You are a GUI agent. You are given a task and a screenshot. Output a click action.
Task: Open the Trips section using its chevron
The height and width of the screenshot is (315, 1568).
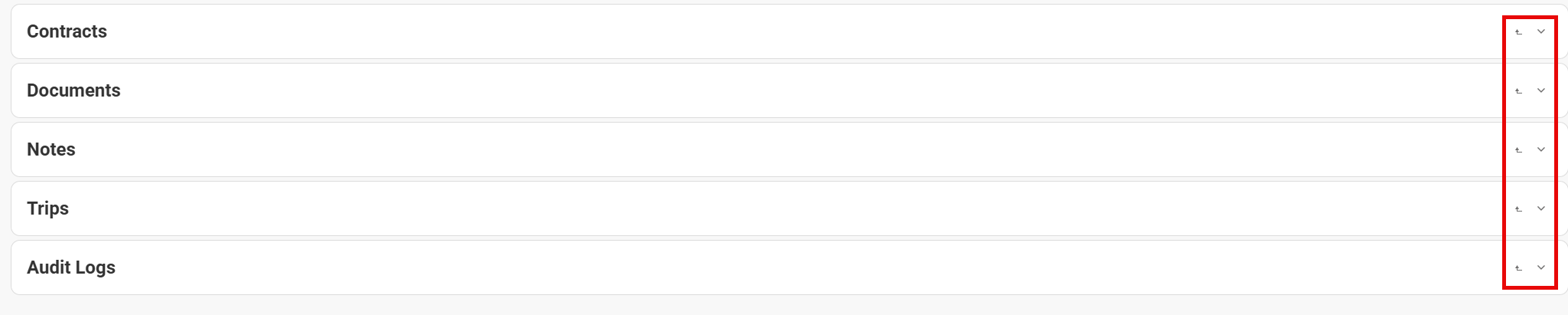pyautogui.click(x=1541, y=208)
